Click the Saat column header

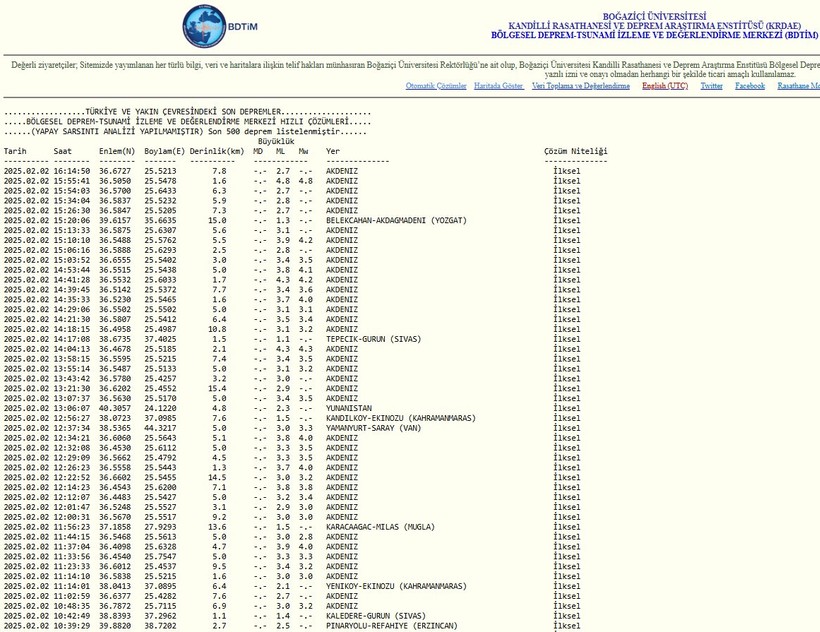pyautogui.click(x=62, y=151)
